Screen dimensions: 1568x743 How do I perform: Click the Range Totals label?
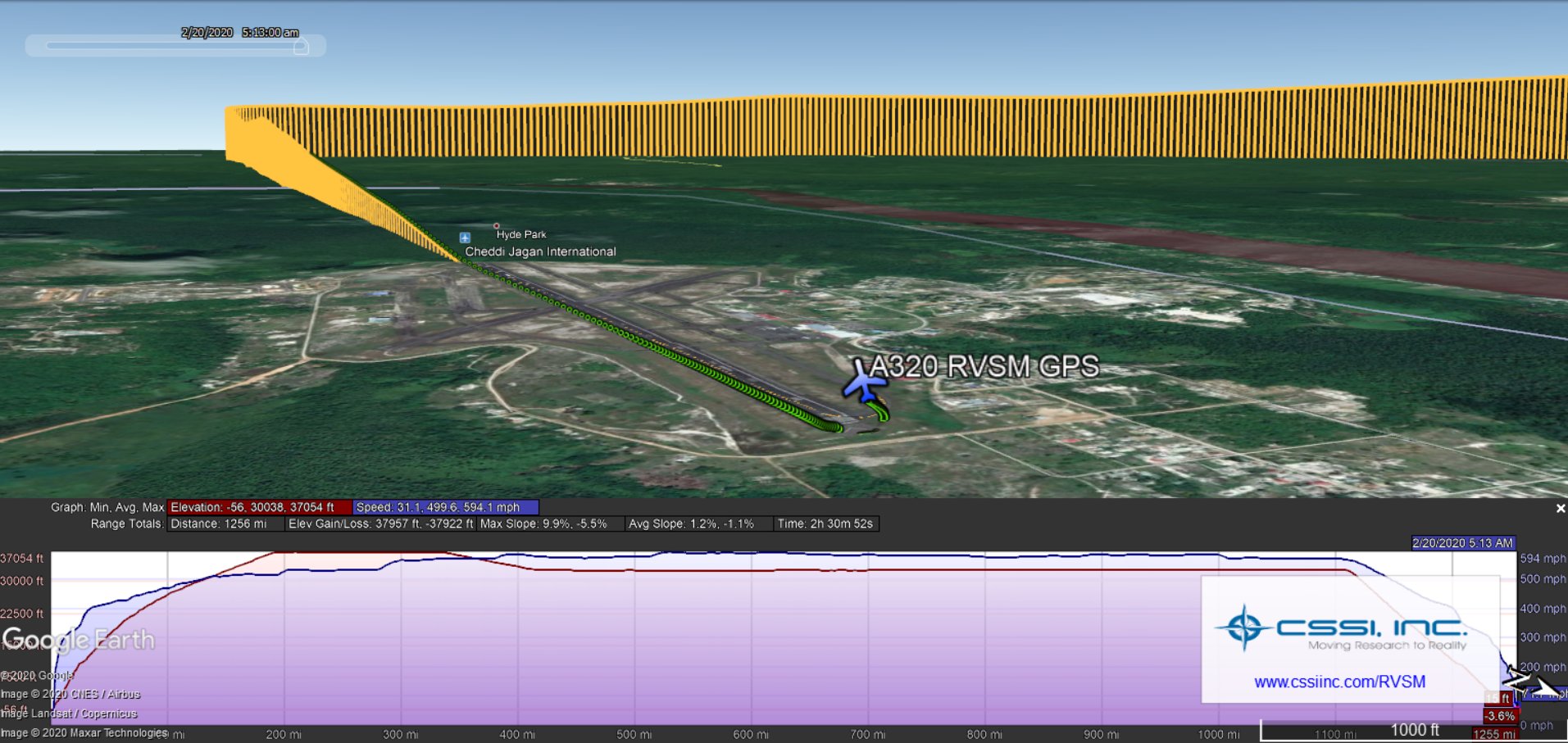[x=127, y=523]
